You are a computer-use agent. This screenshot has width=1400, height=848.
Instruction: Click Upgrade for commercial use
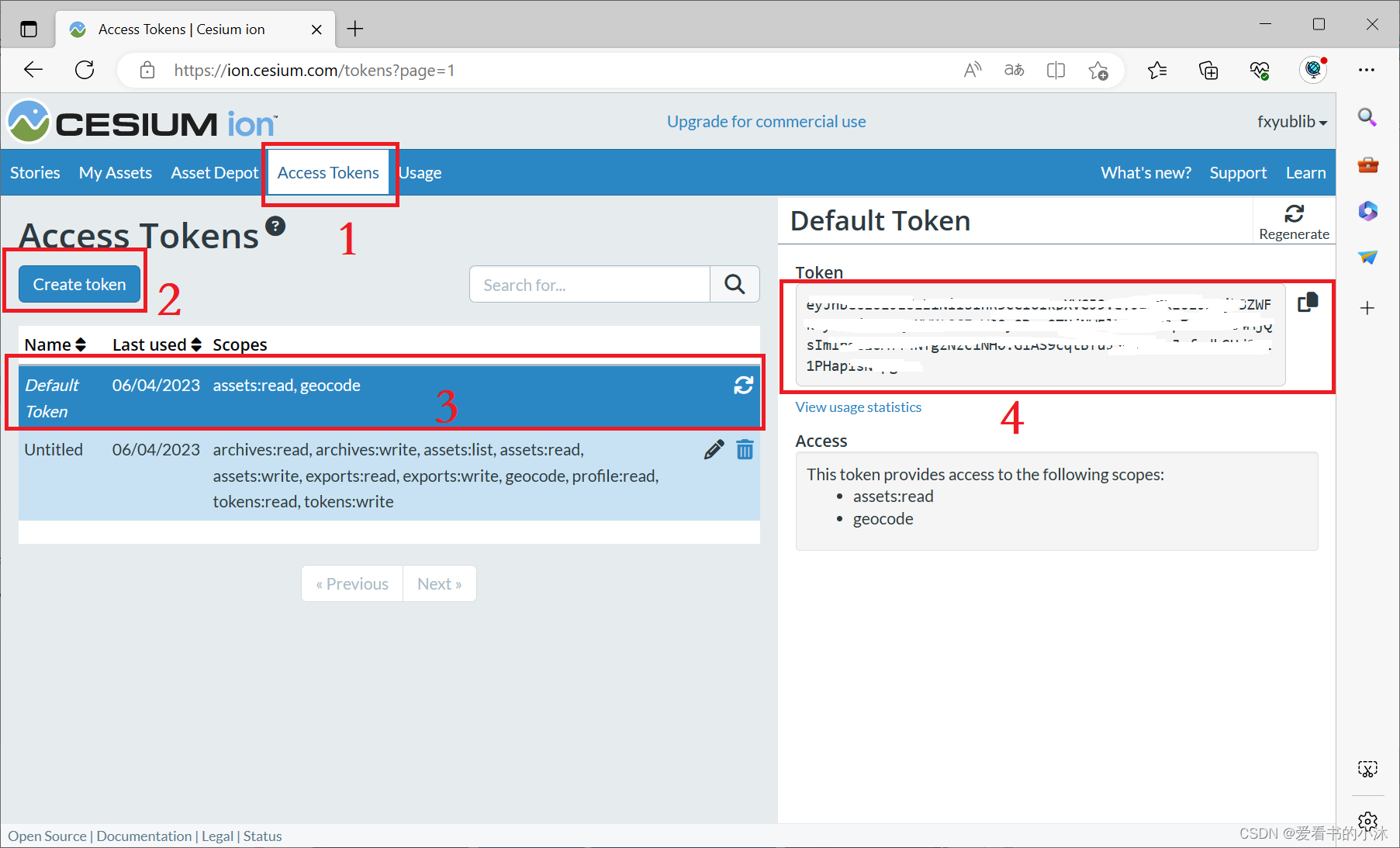[766, 122]
